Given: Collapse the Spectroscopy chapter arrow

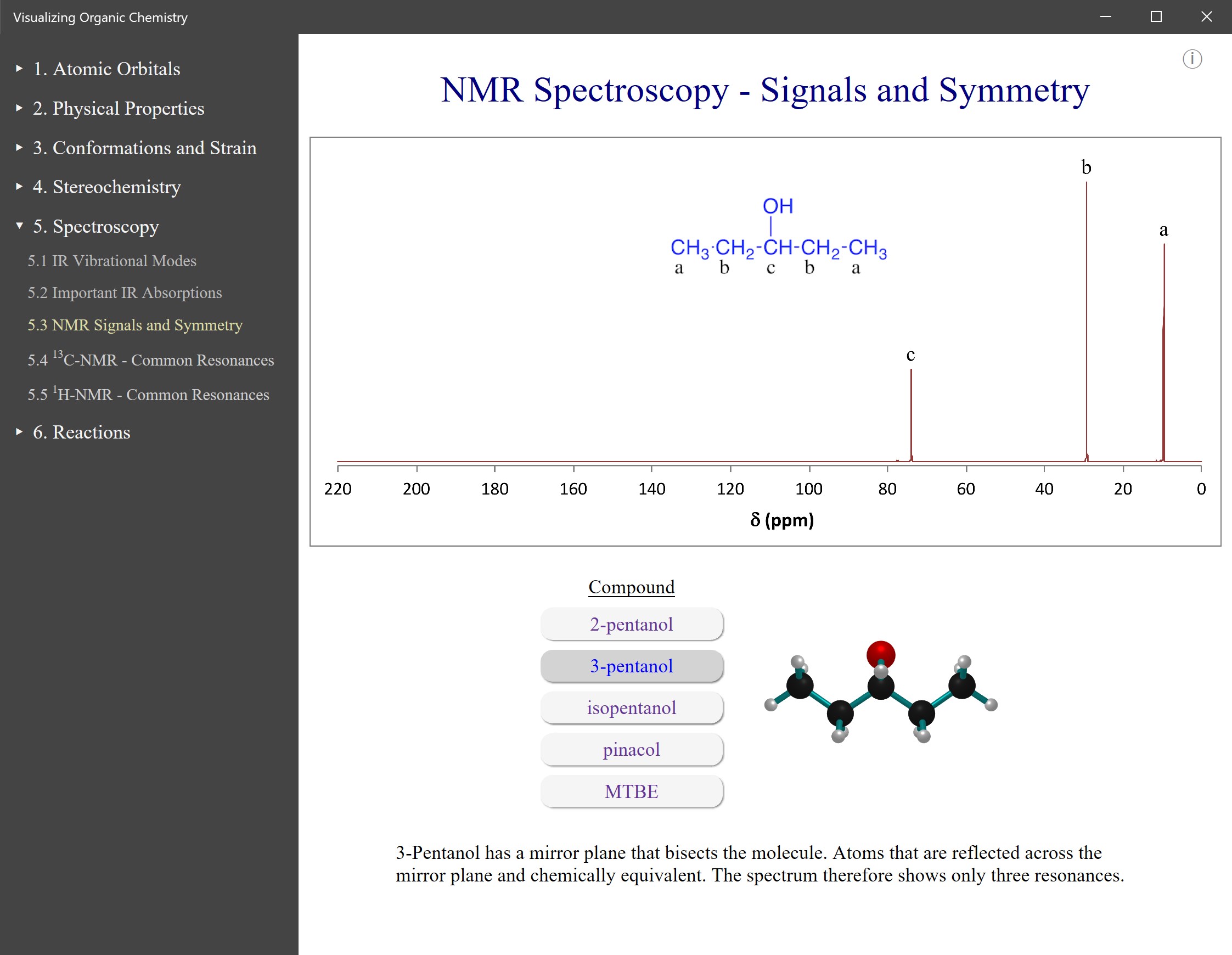Looking at the screenshot, I should pos(19,226).
